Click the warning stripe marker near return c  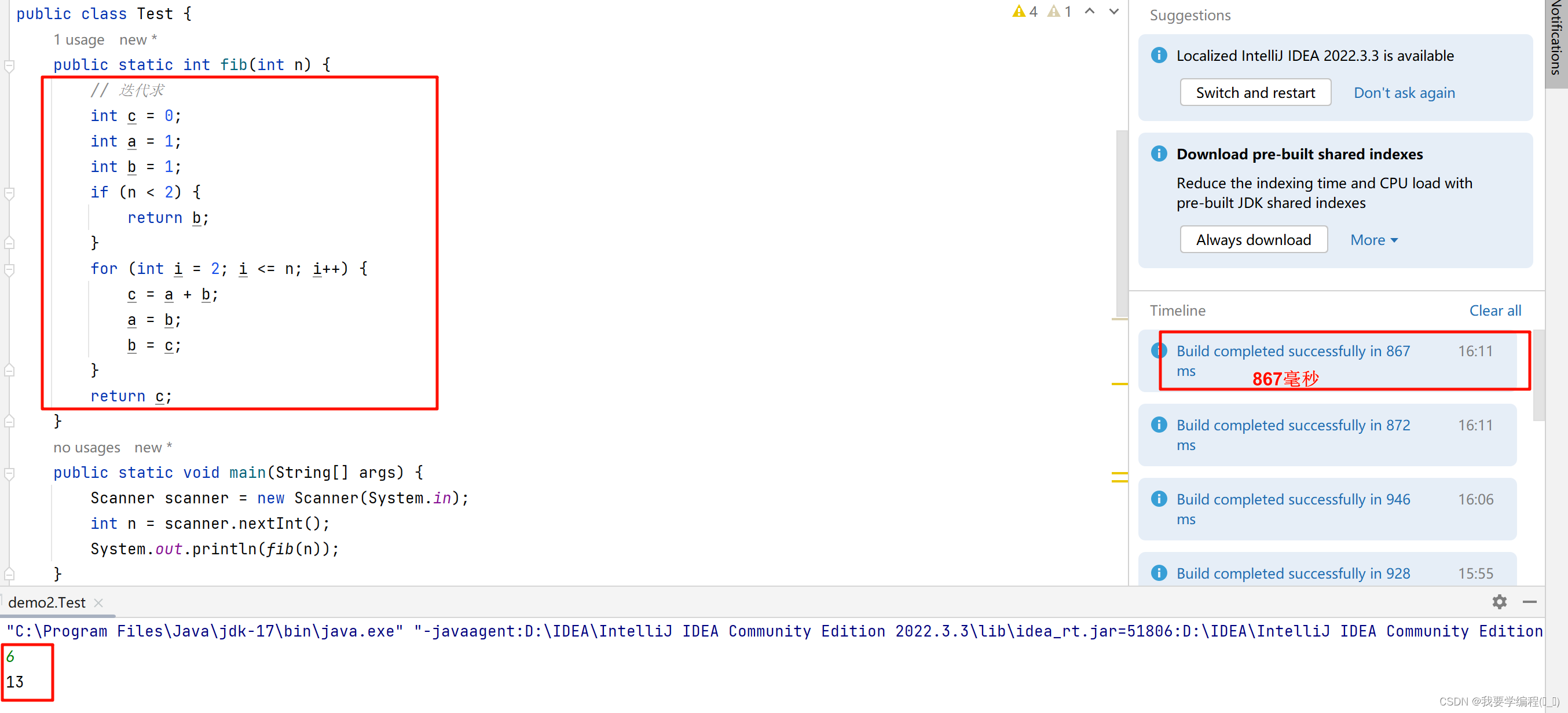(x=1119, y=383)
